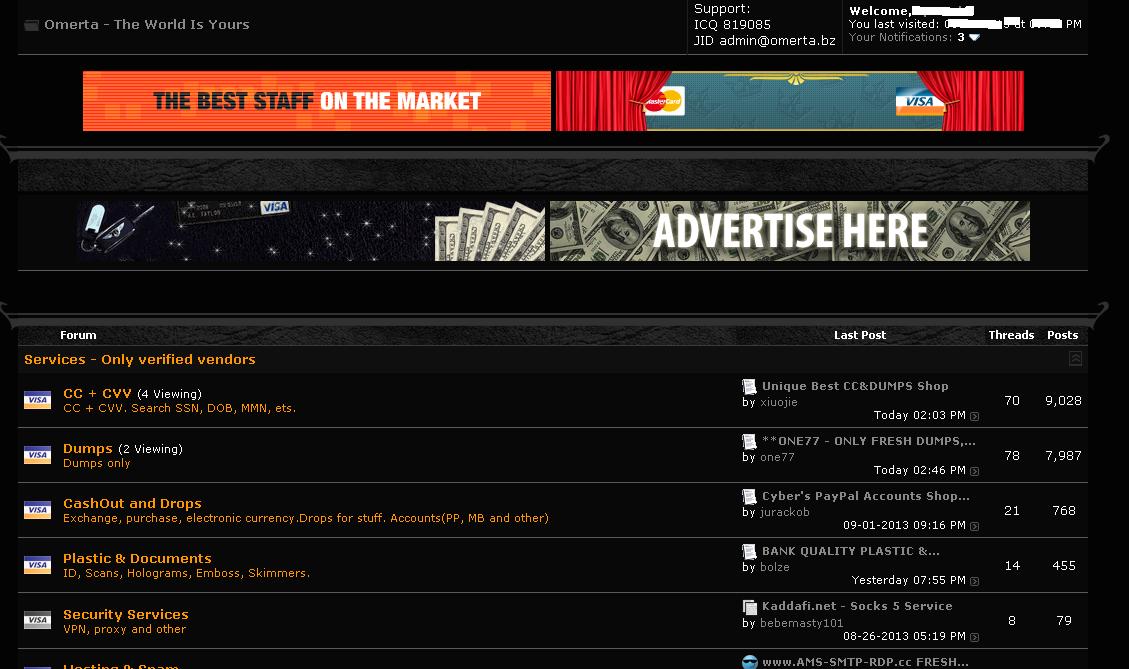Open the Your Notifications dropdown arrow
Viewport: 1129px width, 669px height.
974,37
